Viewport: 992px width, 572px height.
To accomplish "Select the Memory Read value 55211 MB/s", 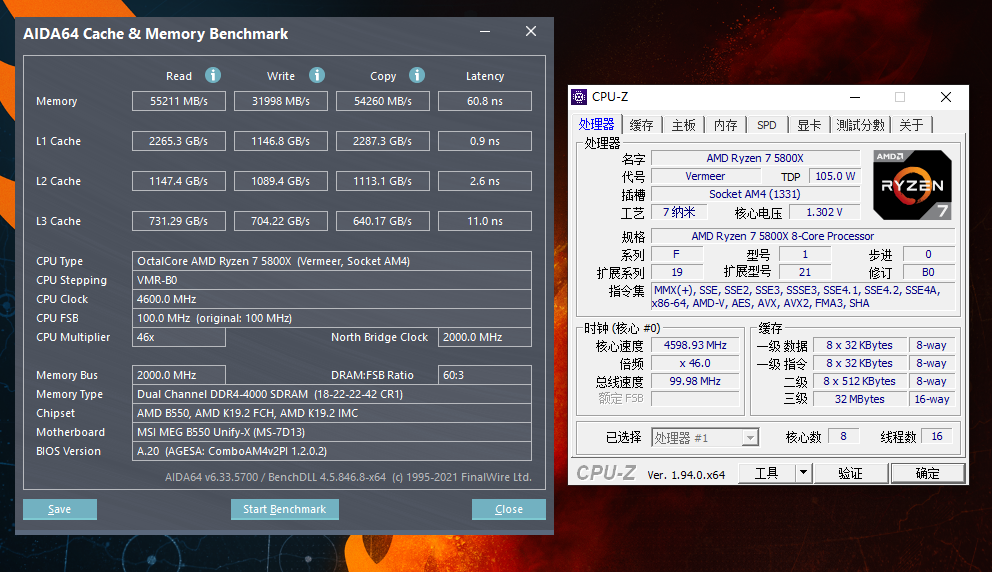I will 179,101.
